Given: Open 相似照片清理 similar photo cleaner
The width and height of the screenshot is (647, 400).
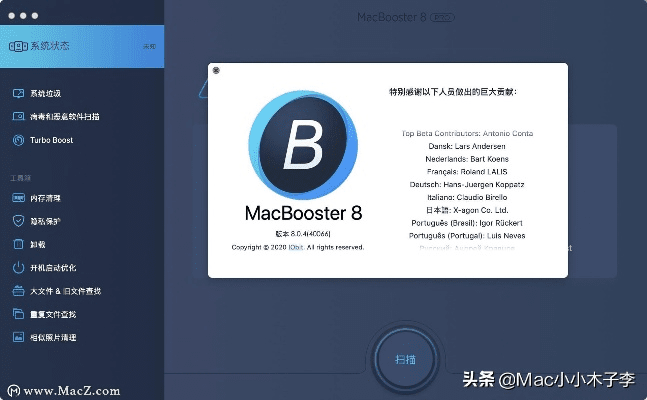Looking at the screenshot, I should click(53, 338).
